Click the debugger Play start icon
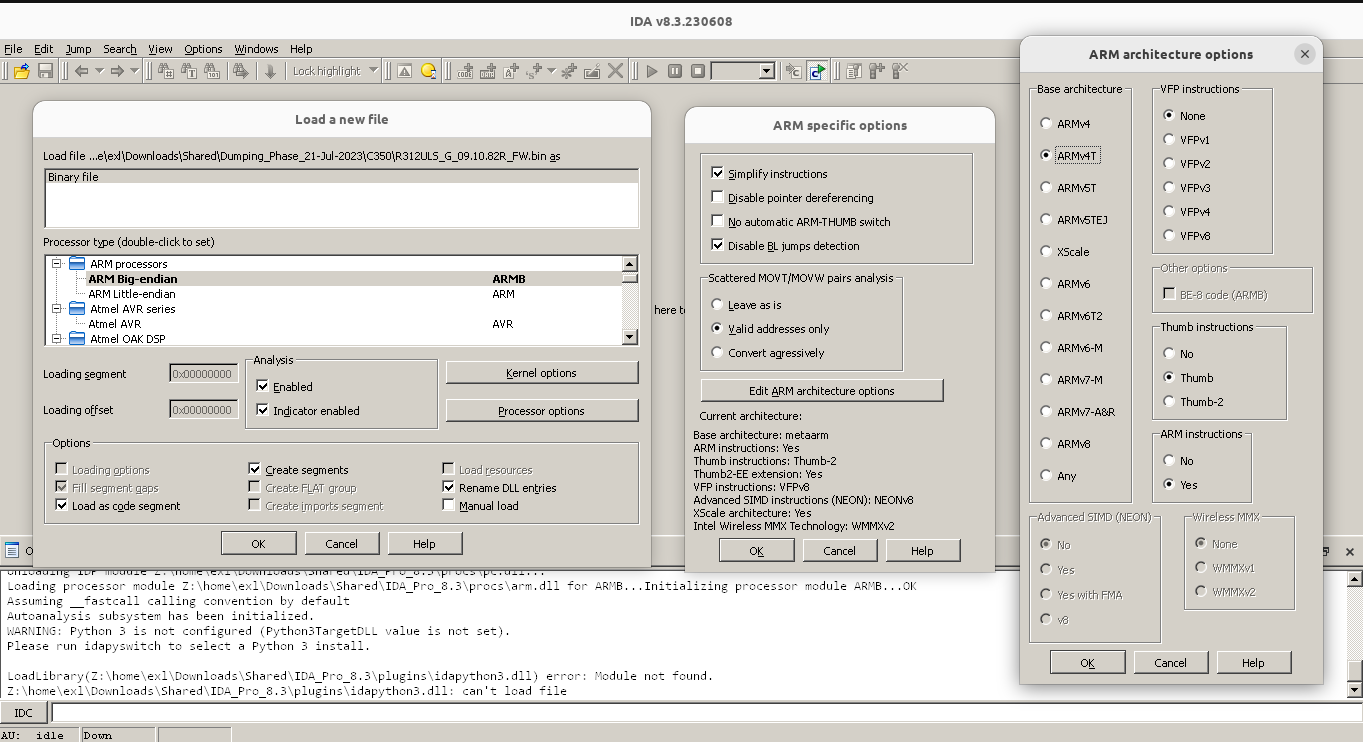This screenshot has height=742, width=1363. click(x=652, y=71)
